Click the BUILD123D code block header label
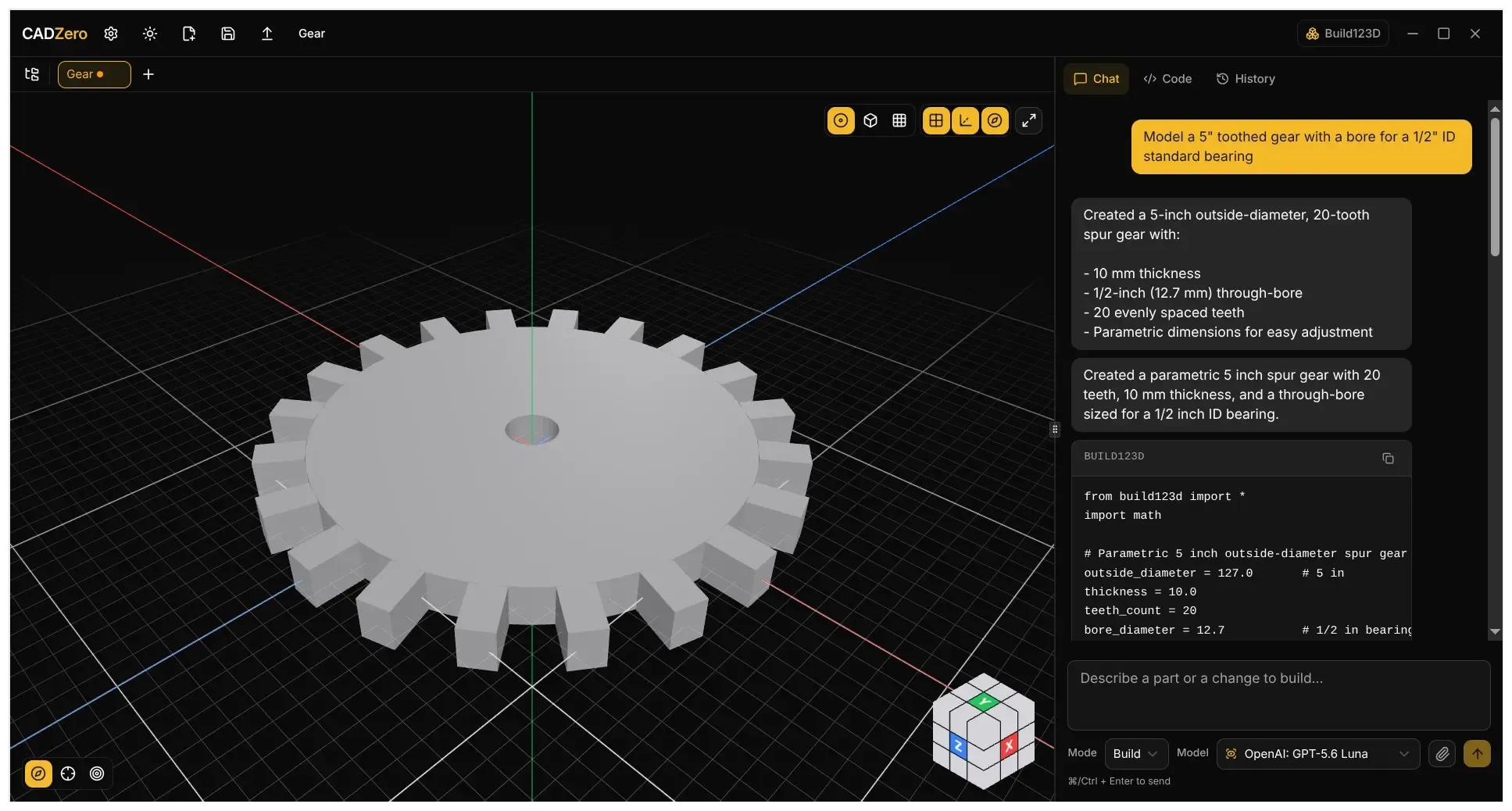Image resolution: width=1512 pixels, height=811 pixels. (x=1113, y=456)
